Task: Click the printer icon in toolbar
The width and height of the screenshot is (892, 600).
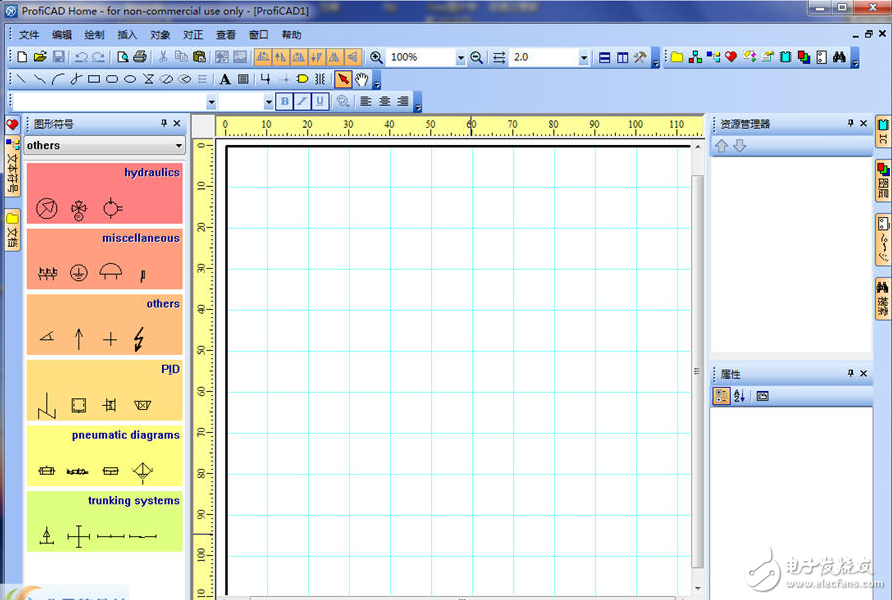Action: coord(140,57)
